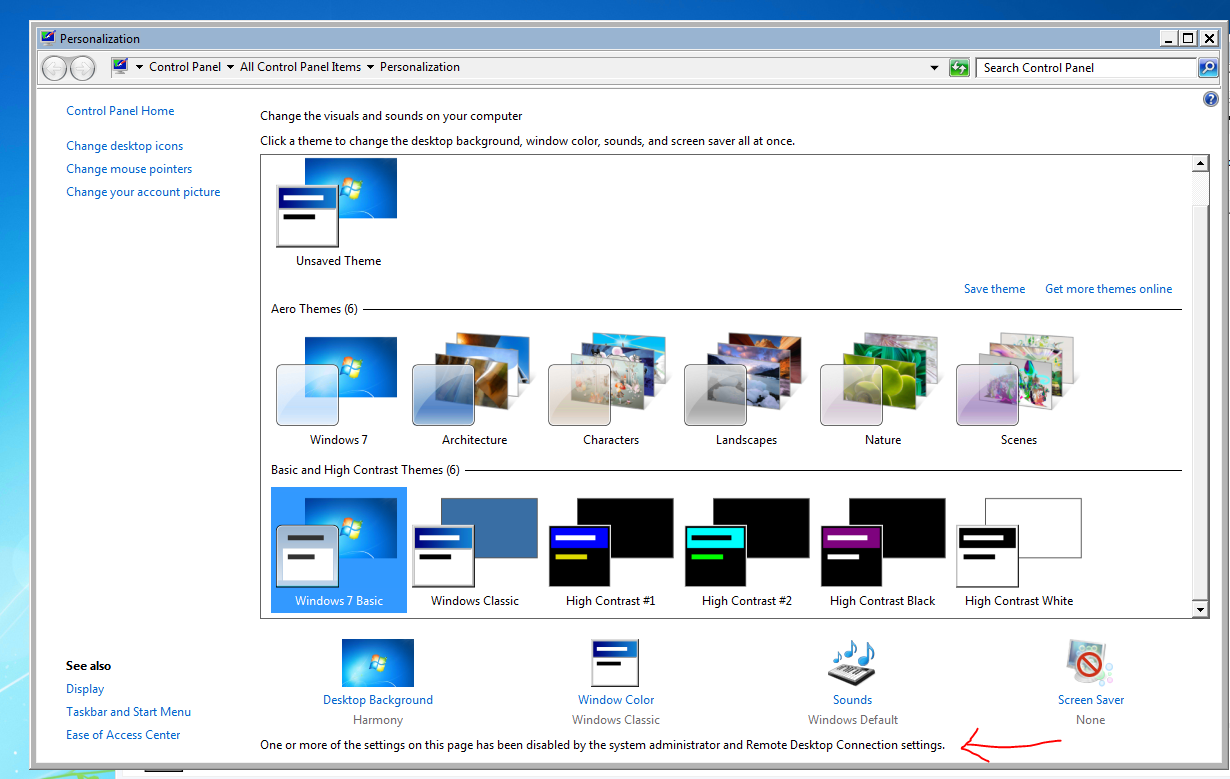Screen dimensions: 1230x779
Task: Click the Screen Saver text link
Action: (x=1091, y=700)
